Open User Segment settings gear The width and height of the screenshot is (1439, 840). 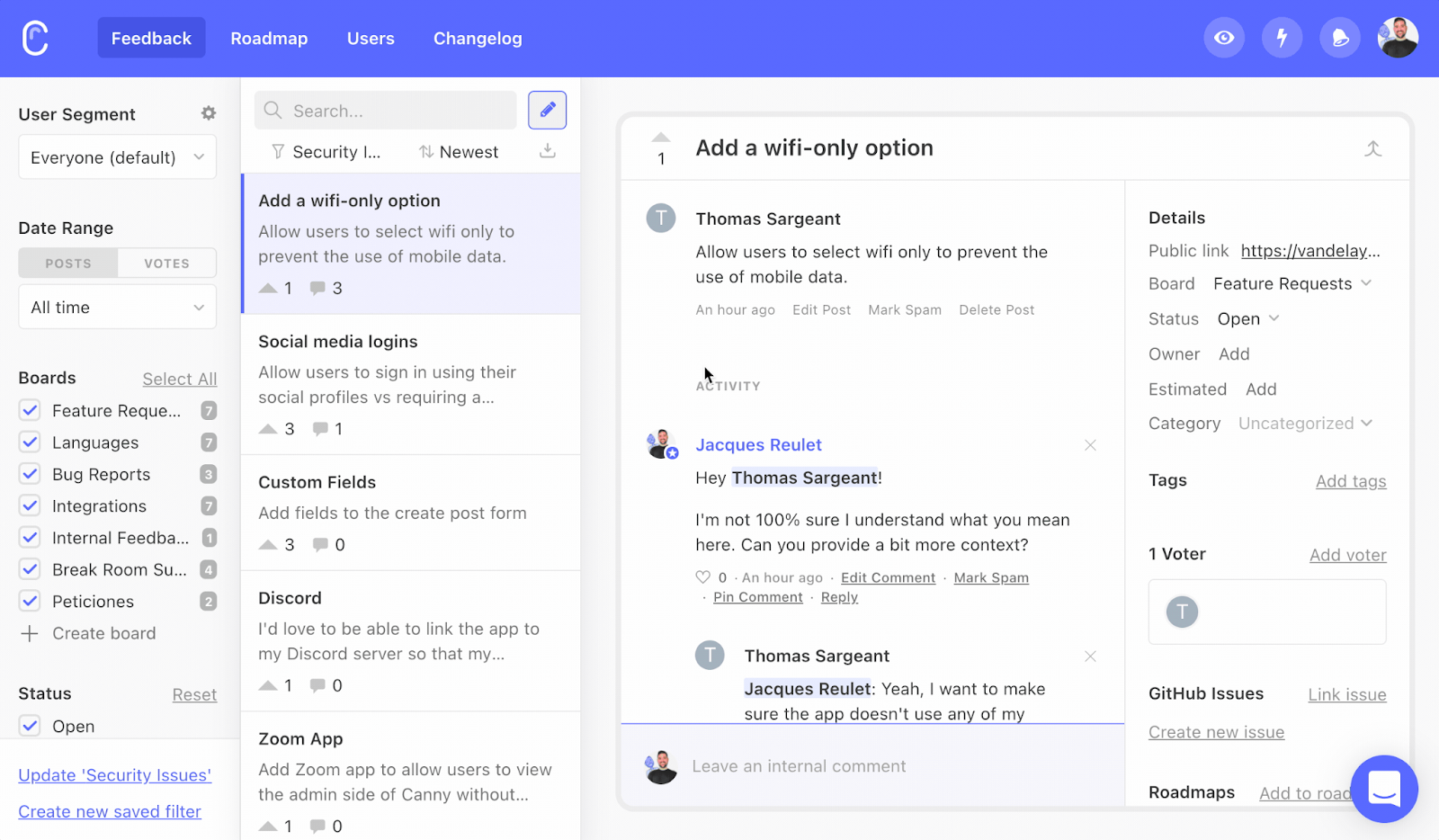(x=209, y=113)
